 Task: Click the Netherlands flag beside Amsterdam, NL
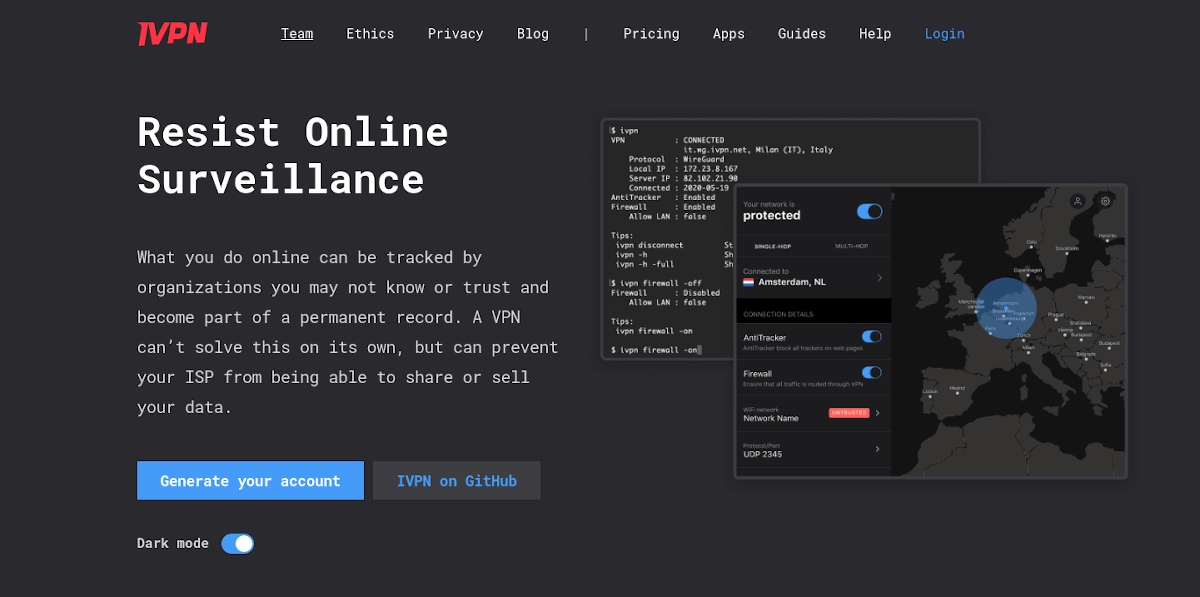pos(748,283)
